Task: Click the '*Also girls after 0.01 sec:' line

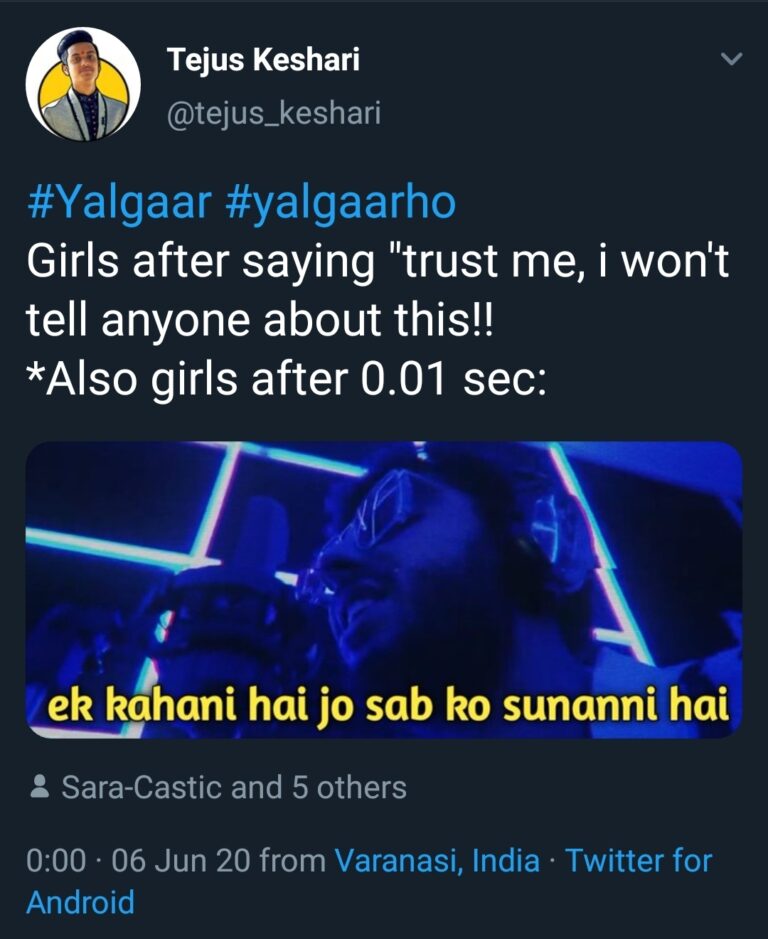Action: pos(286,382)
